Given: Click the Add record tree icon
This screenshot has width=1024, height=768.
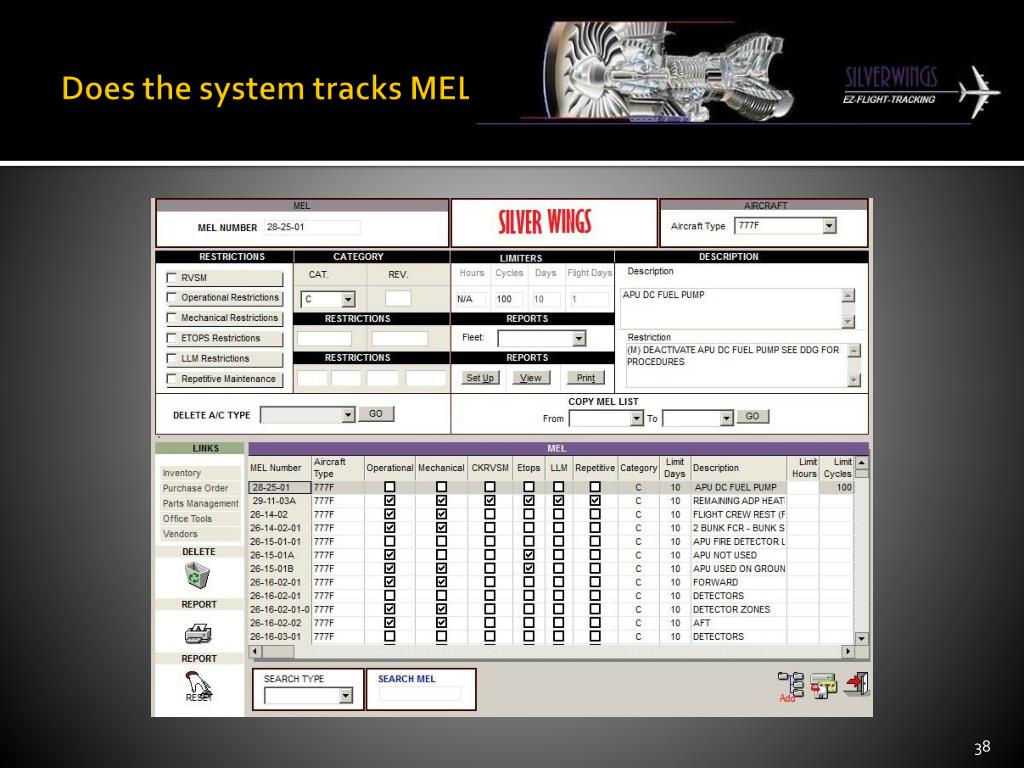Looking at the screenshot, I should click(x=791, y=686).
